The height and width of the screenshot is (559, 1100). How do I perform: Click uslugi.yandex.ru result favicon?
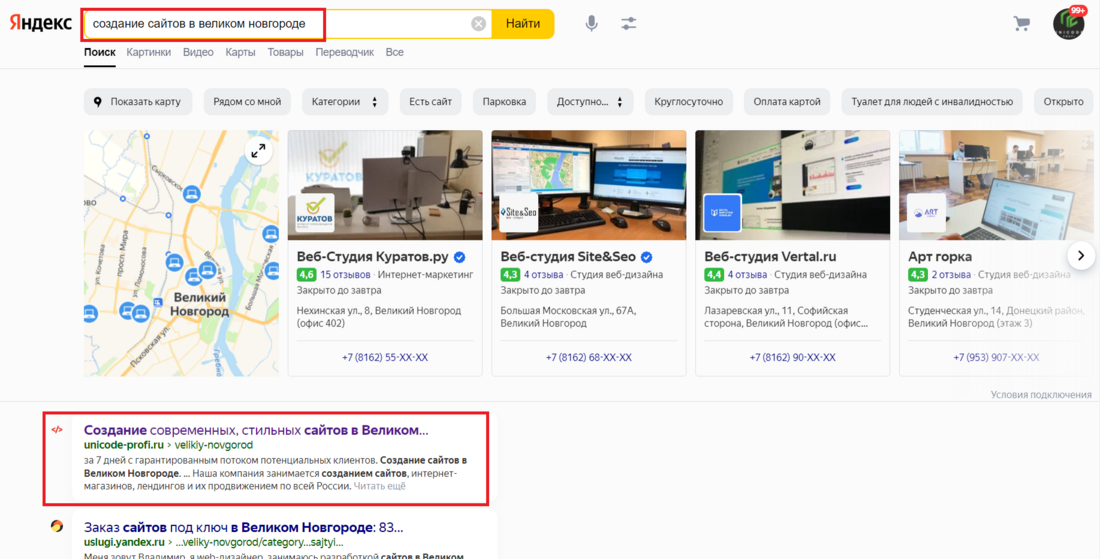pyautogui.click(x=57, y=526)
